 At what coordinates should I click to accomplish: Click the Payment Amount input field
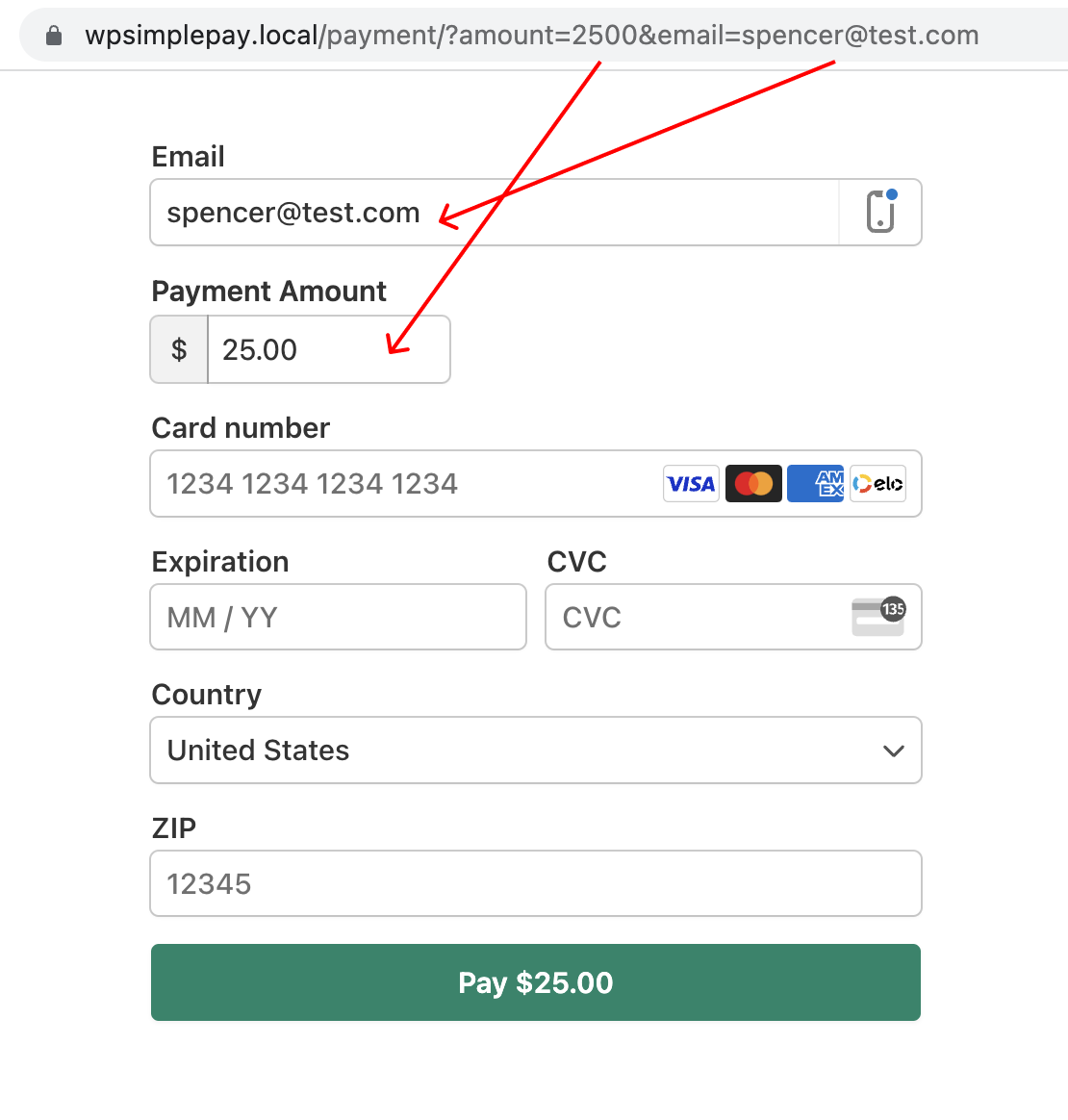tap(327, 349)
